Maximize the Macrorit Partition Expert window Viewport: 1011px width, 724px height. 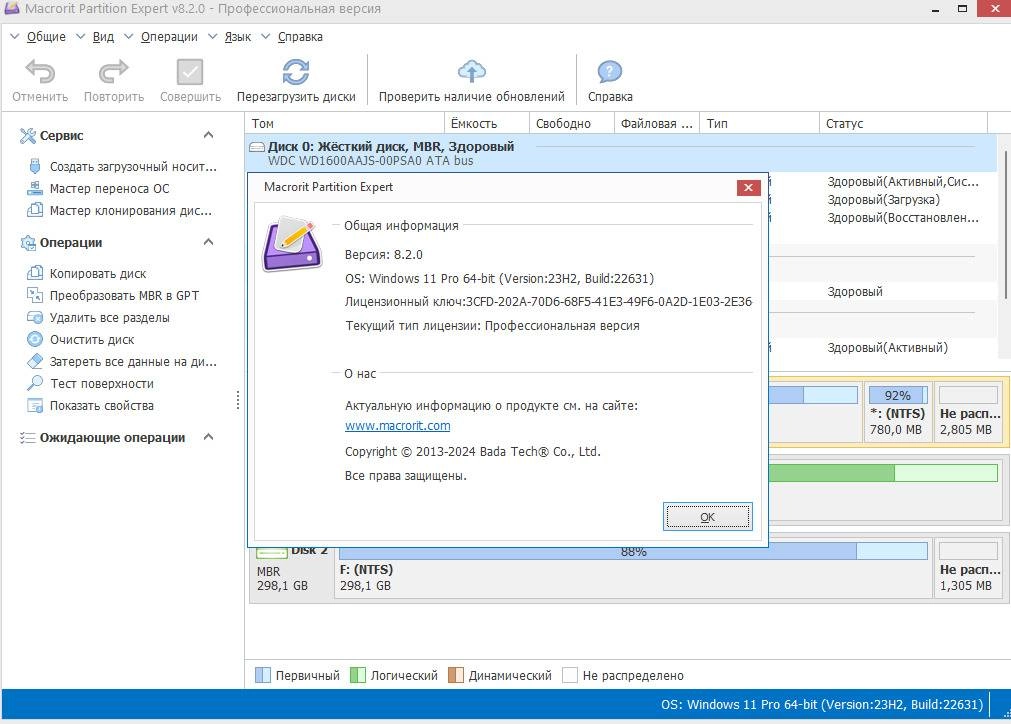pyautogui.click(x=962, y=9)
